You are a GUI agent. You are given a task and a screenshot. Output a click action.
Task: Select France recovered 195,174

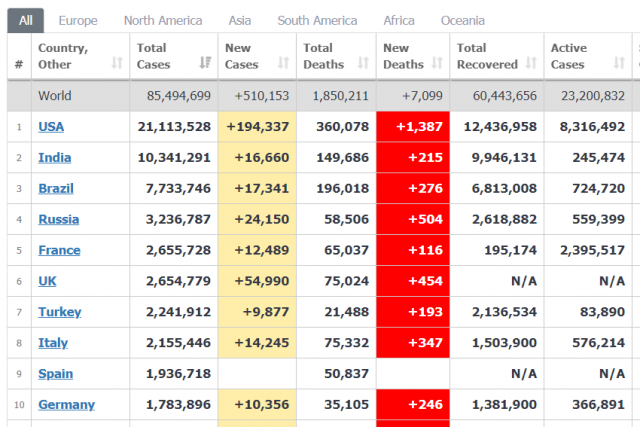[x=511, y=250]
